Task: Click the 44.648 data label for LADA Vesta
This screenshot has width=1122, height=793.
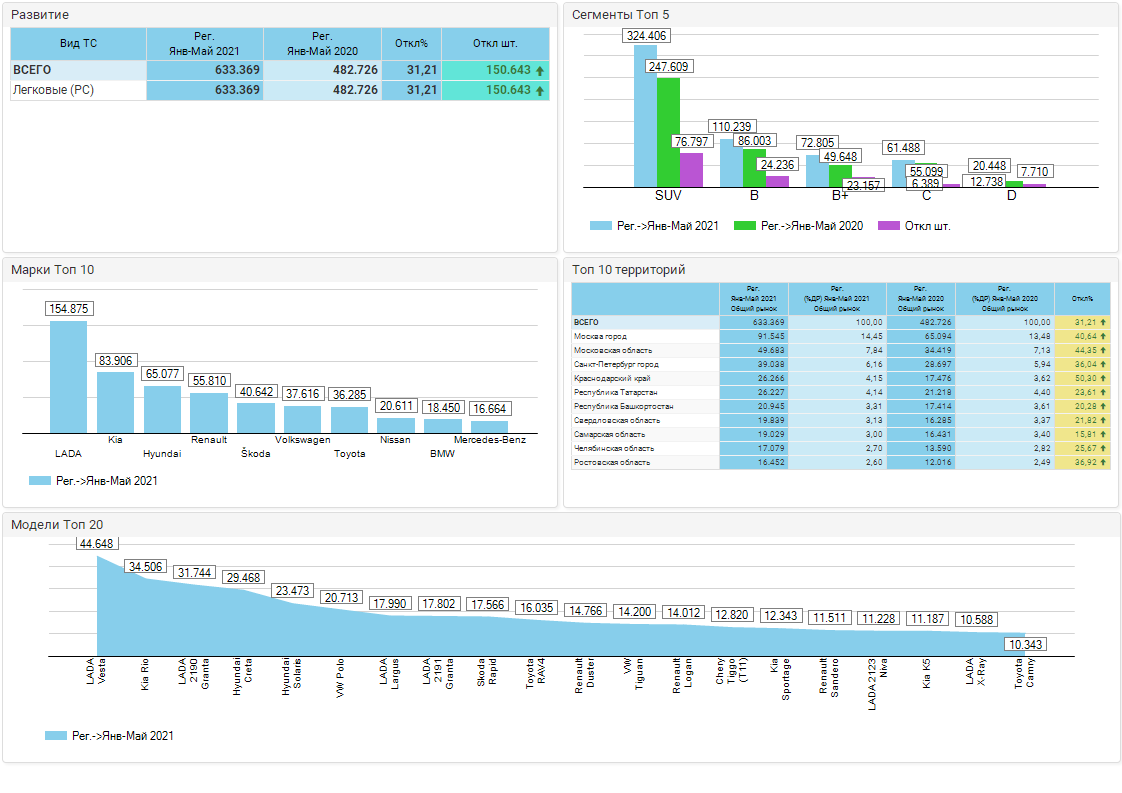Action: coord(97,544)
